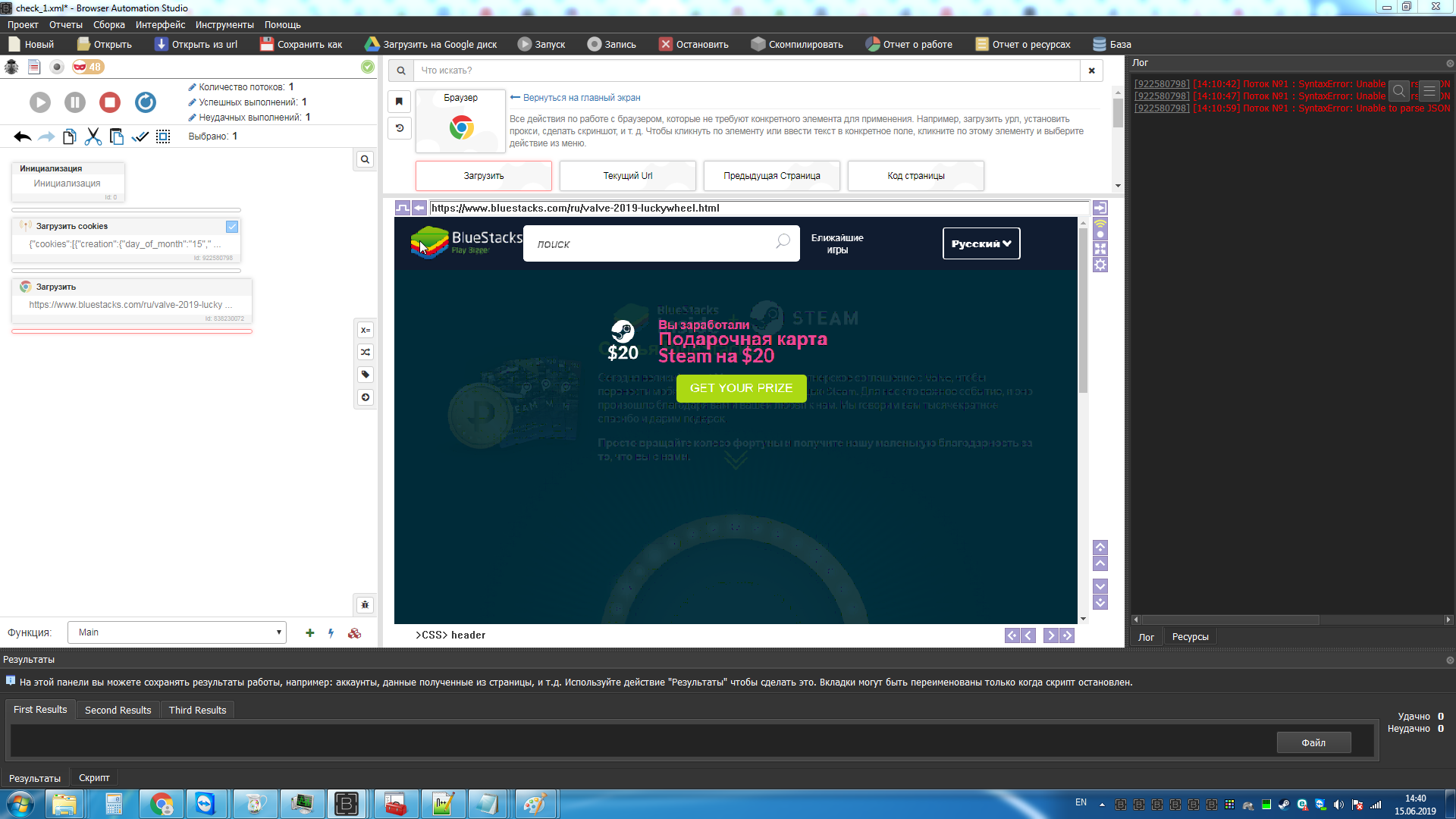
Task: Toggle the record circle icon in left panel
Action: click(x=57, y=67)
